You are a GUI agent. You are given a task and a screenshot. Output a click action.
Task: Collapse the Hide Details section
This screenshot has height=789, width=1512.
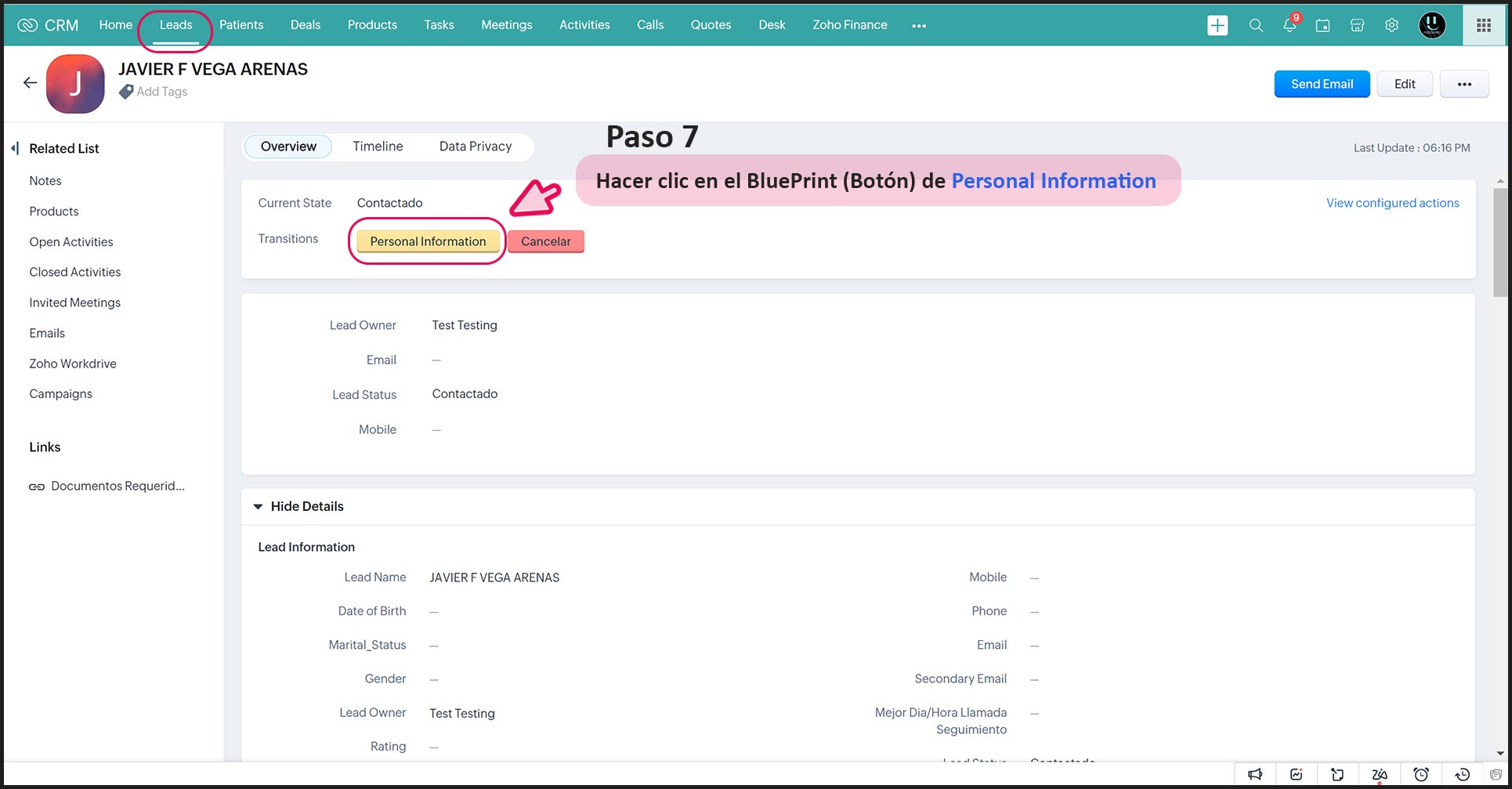click(258, 507)
